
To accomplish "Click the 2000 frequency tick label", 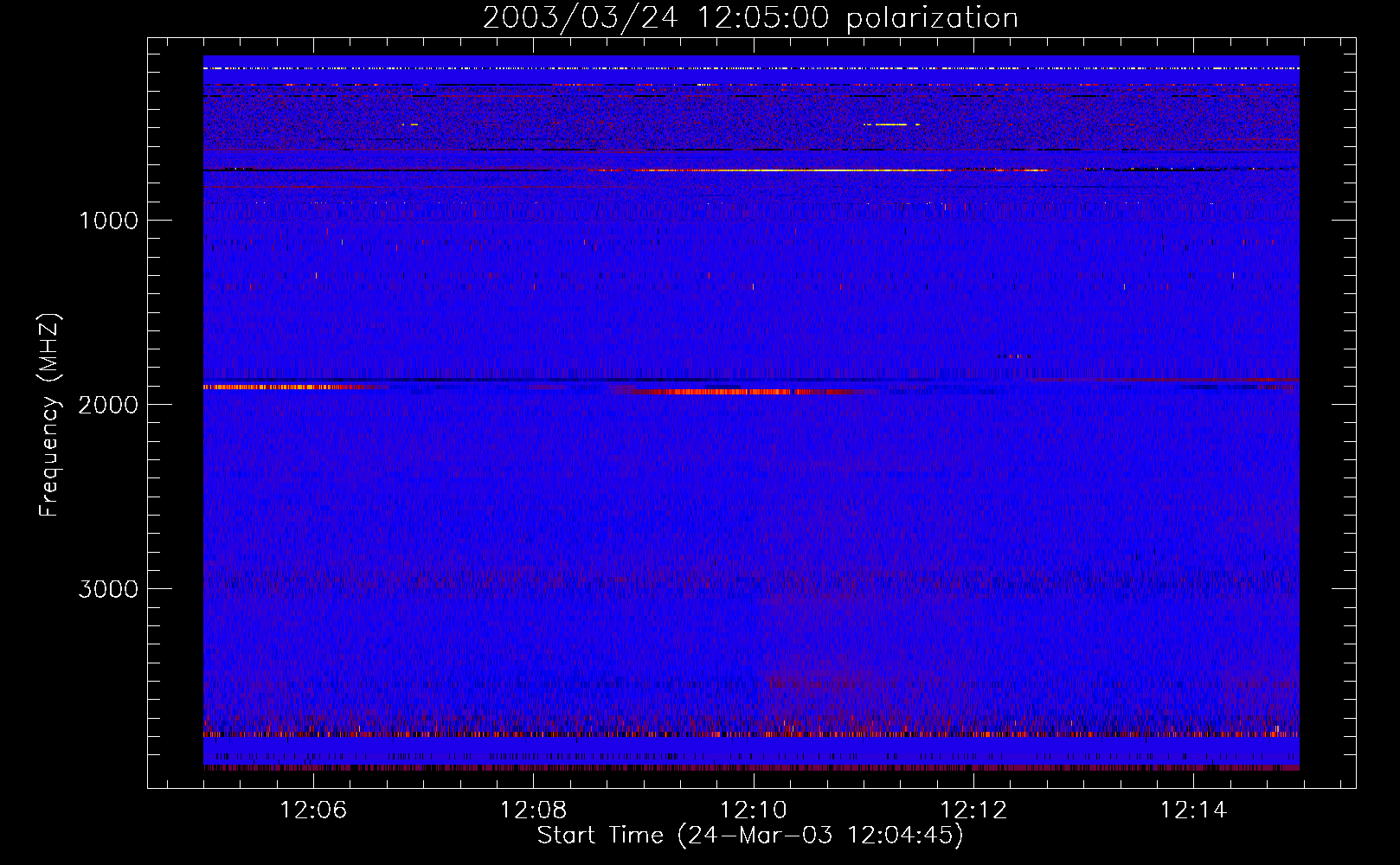I will point(108,405).
